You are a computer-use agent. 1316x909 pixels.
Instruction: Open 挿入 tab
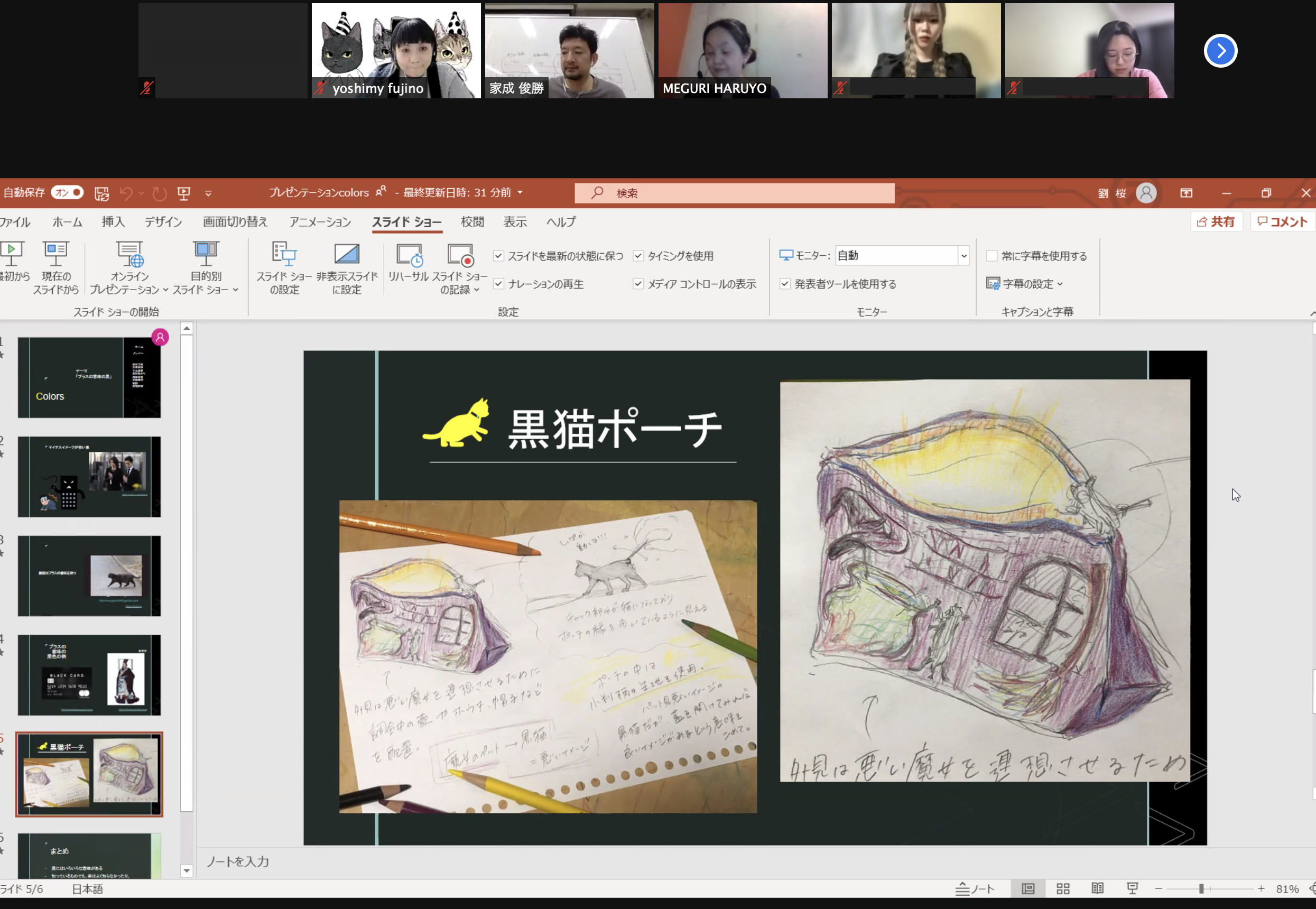(113, 222)
